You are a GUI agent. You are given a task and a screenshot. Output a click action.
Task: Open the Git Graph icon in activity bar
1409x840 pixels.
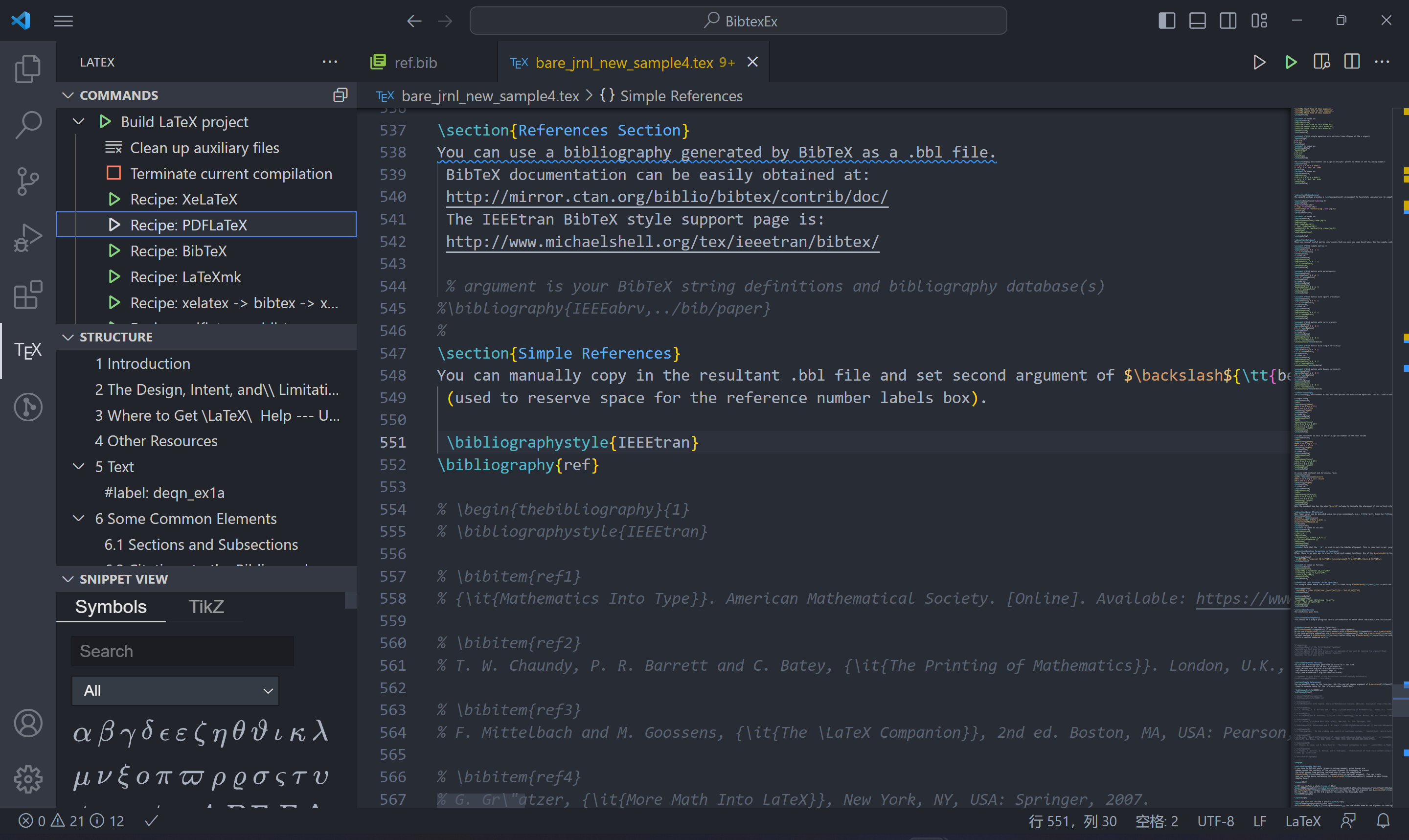pyautogui.click(x=28, y=407)
